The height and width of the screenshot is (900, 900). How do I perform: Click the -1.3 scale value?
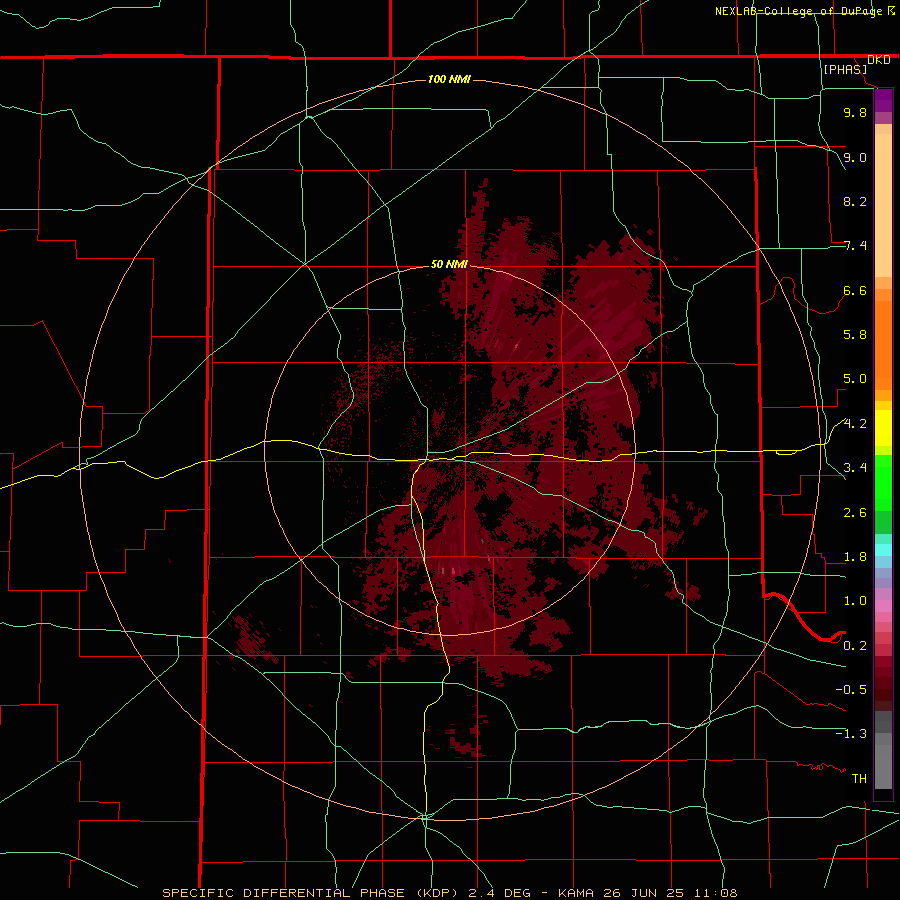(x=851, y=734)
